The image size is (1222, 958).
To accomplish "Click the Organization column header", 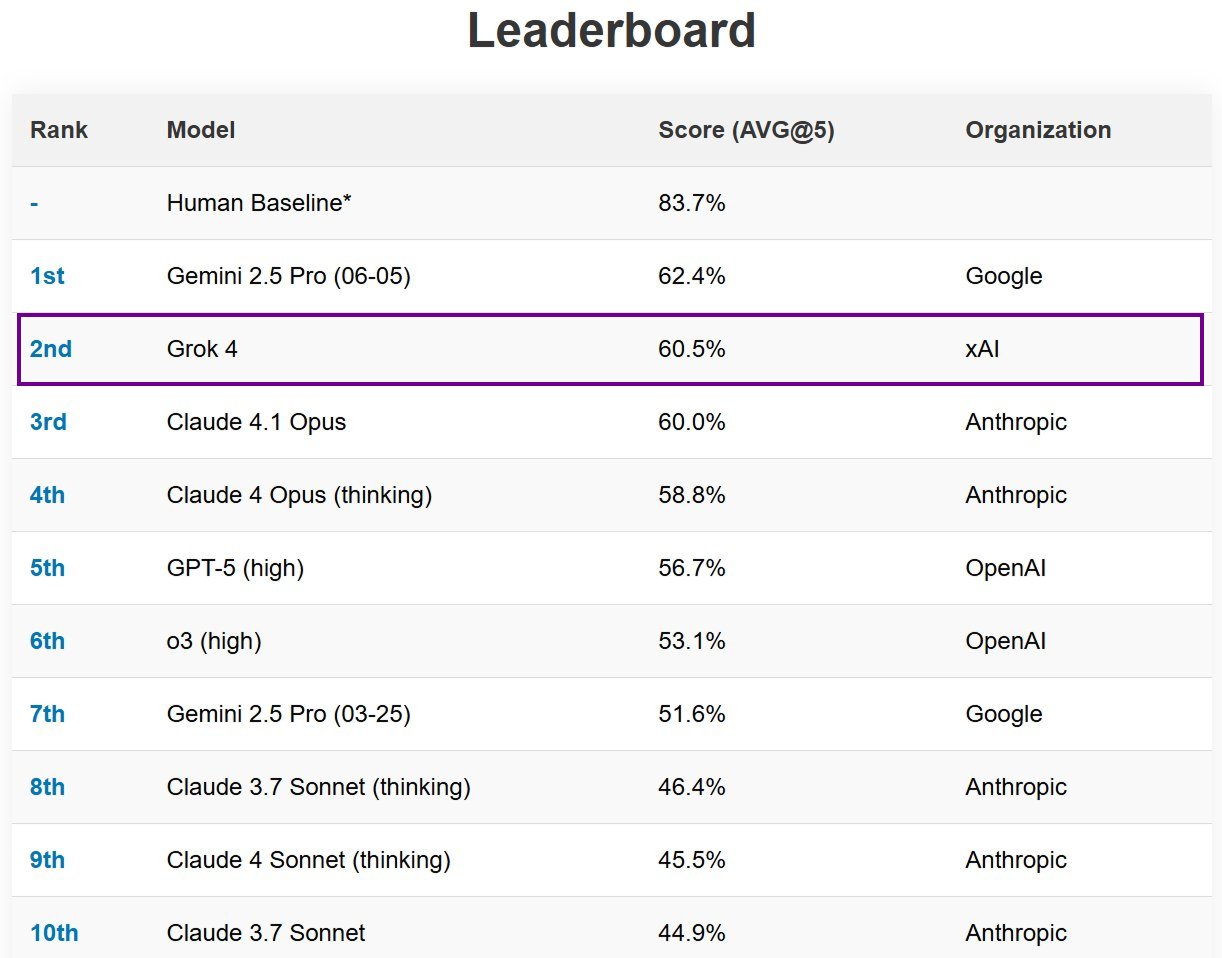I will tap(1038, 130).
